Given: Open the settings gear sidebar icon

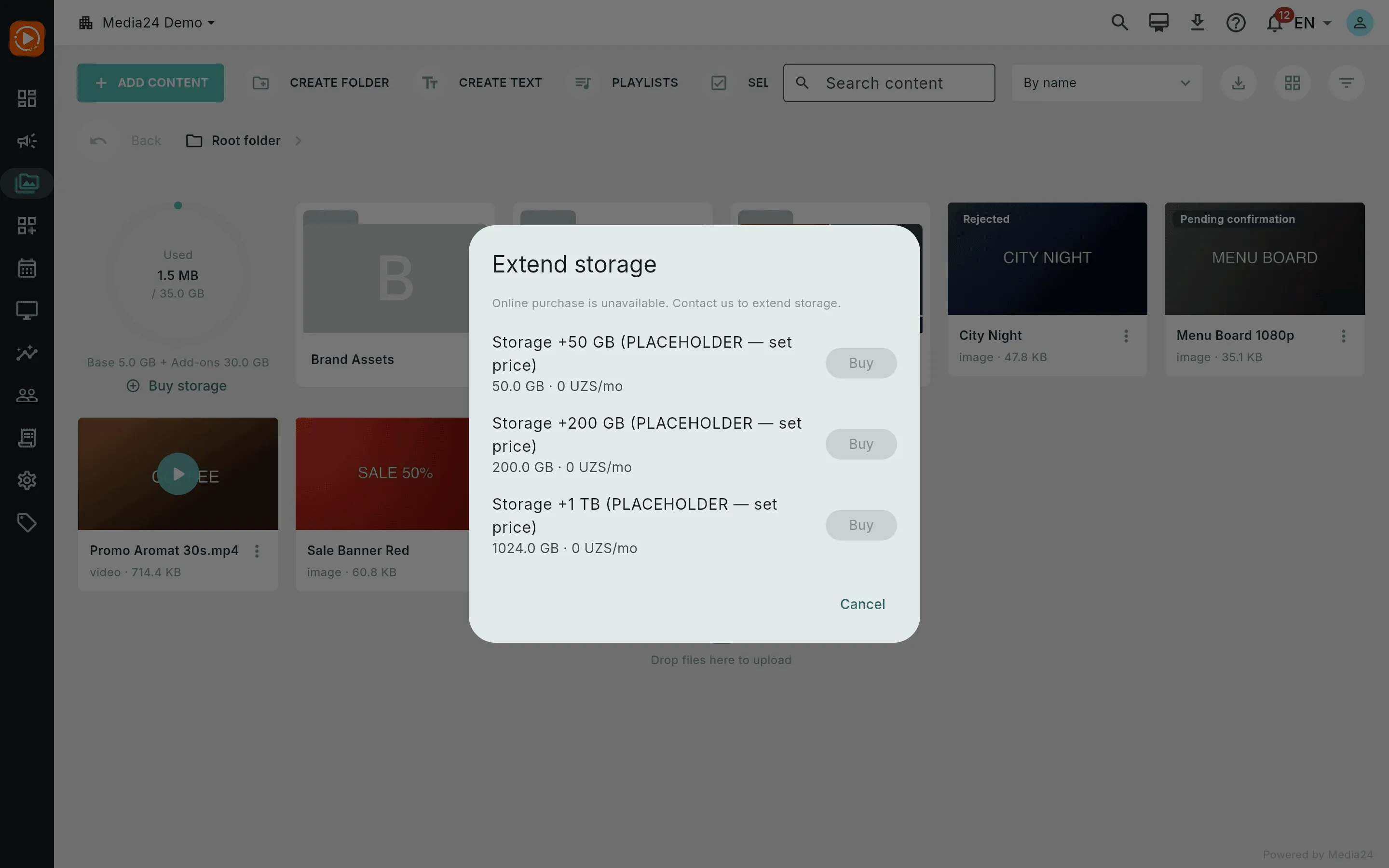Looking at the screenshot, I should point(27,480).
